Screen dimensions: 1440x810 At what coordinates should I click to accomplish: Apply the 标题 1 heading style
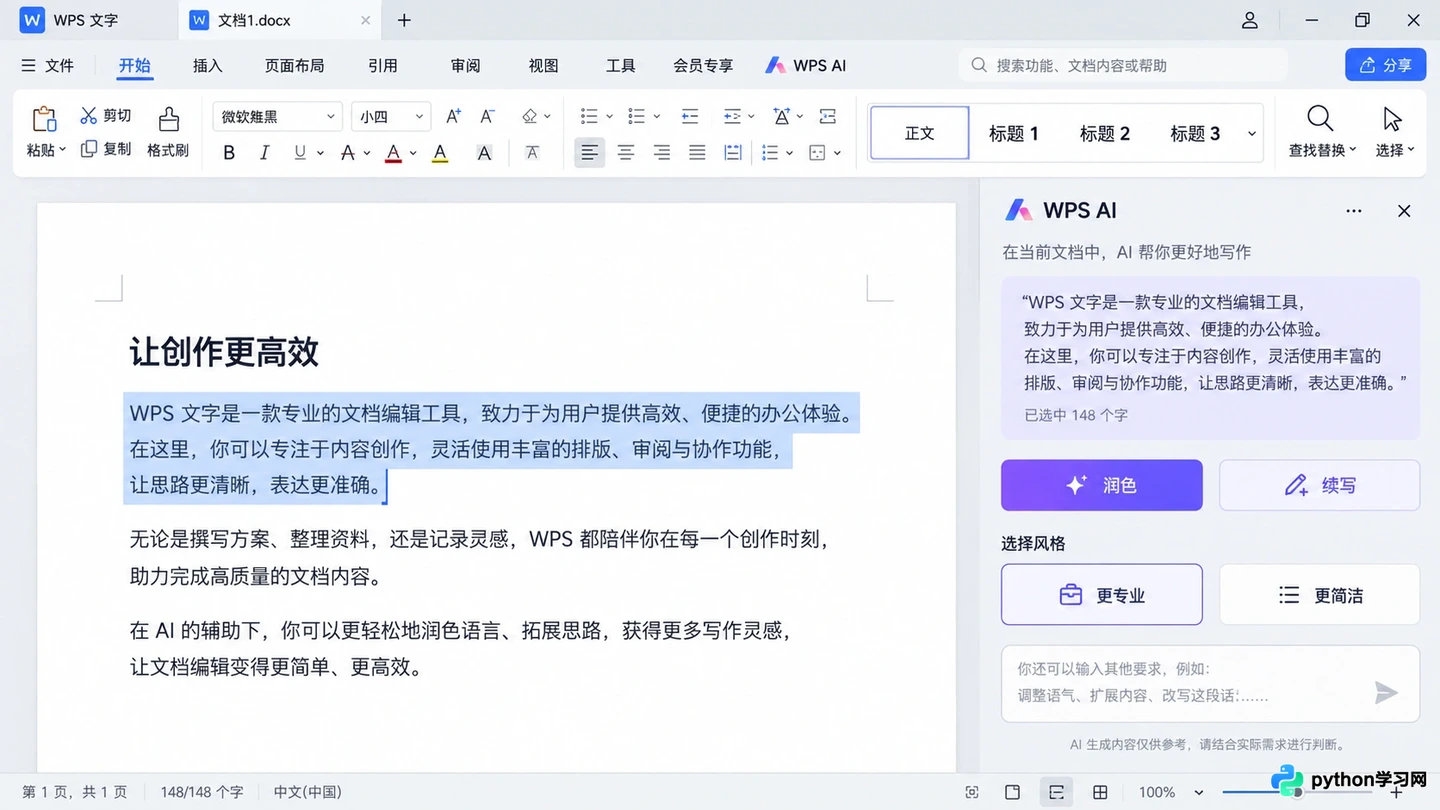point(1014,133)
